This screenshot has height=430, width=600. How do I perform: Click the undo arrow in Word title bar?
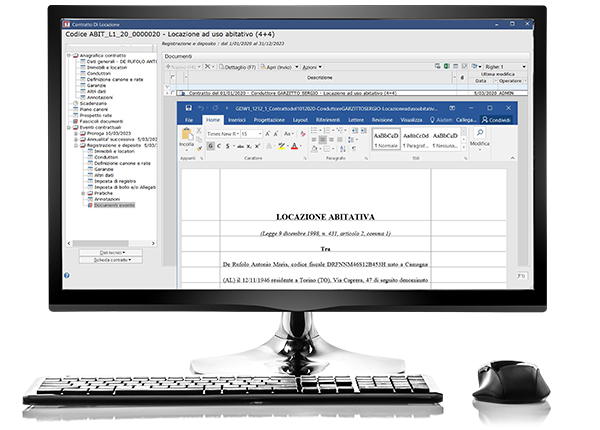tap(199, 107)
